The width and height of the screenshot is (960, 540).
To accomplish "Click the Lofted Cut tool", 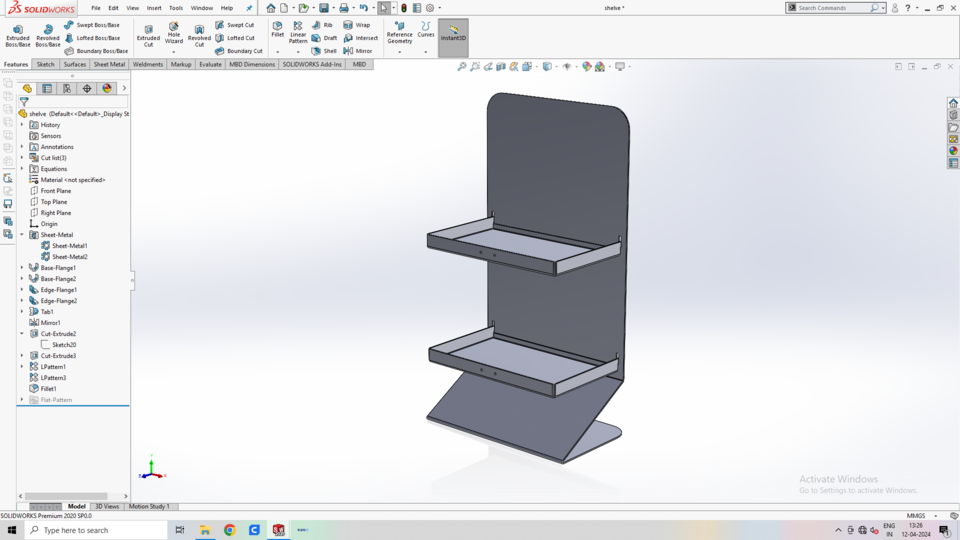I will tap(234, 38).
